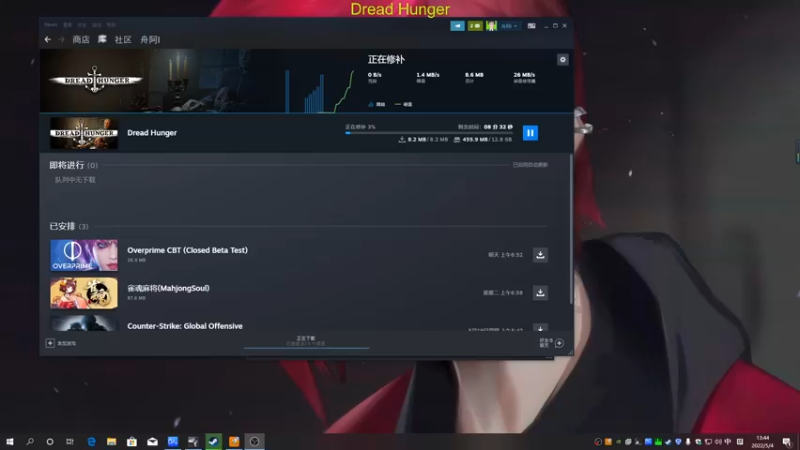Download 雀魂麻将 MahjongSoul now
This screenshot has height=450, width=800.
point(540,292)
